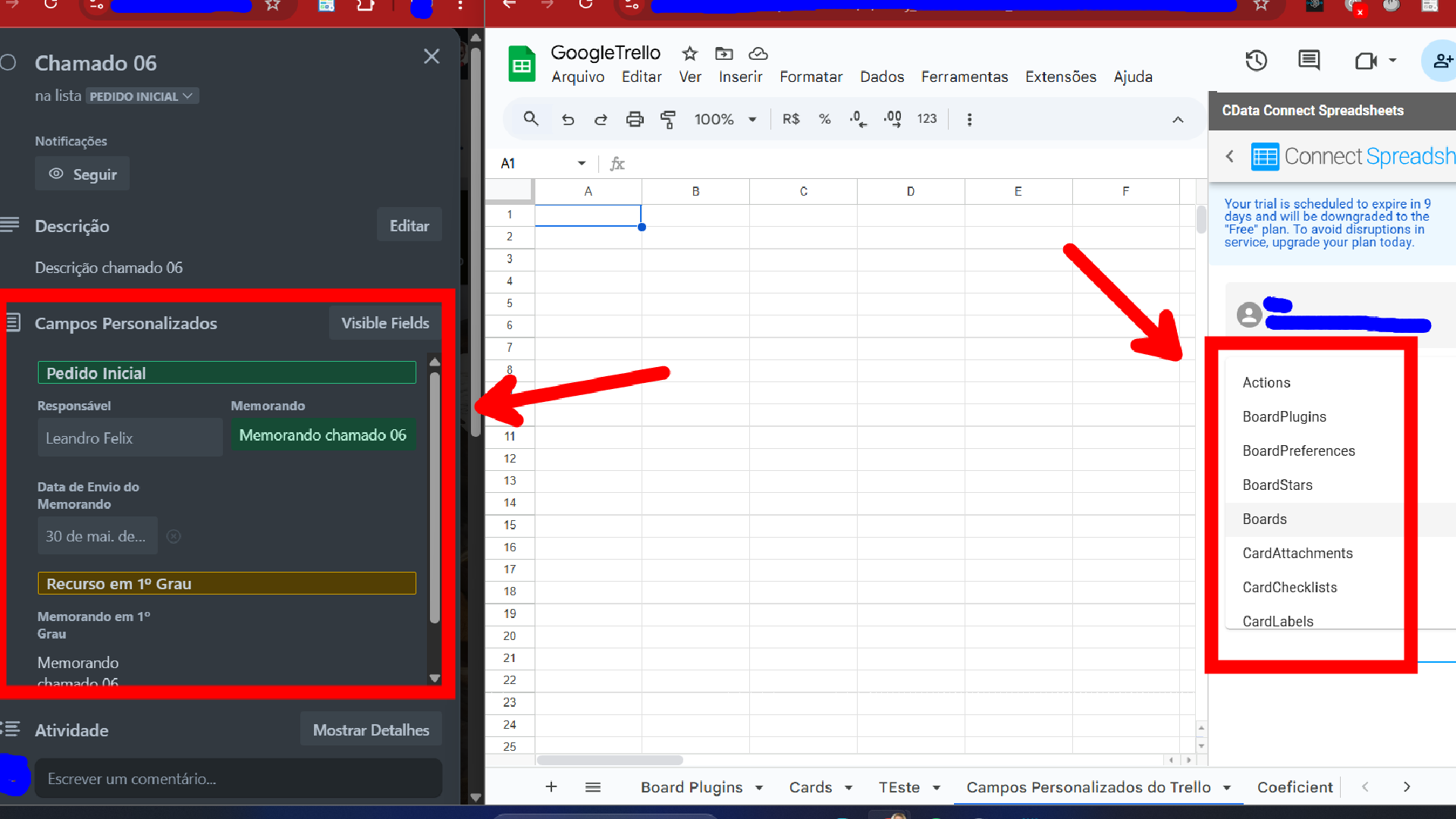Click the Seguir follow button
This screenshot has height=819, width=1456.
coord(82,174)
